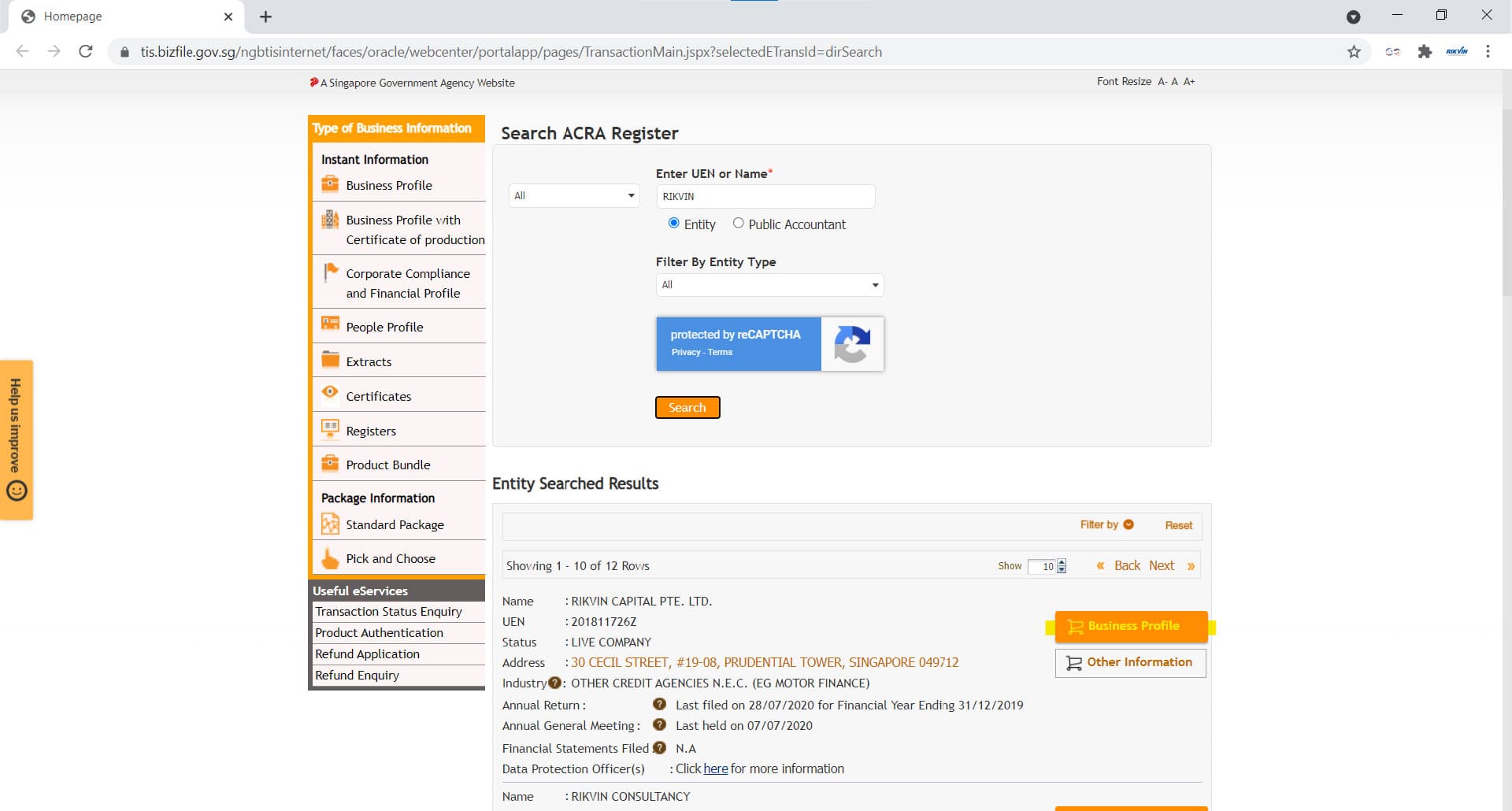Image resolution: width=1512 pixels, height=811 pixels.
Task: Click the Annual Return help question icon
Action: coord(659,704)
